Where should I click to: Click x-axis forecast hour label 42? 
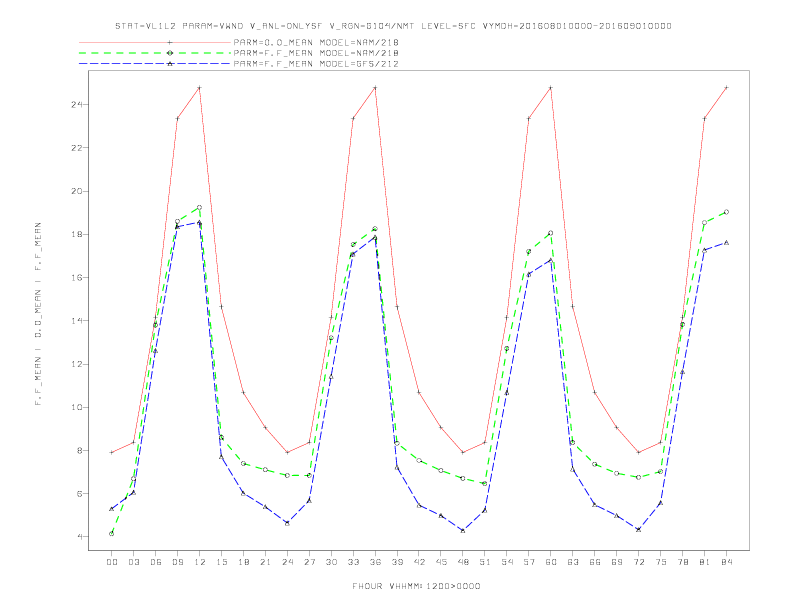tap(419, 562)
